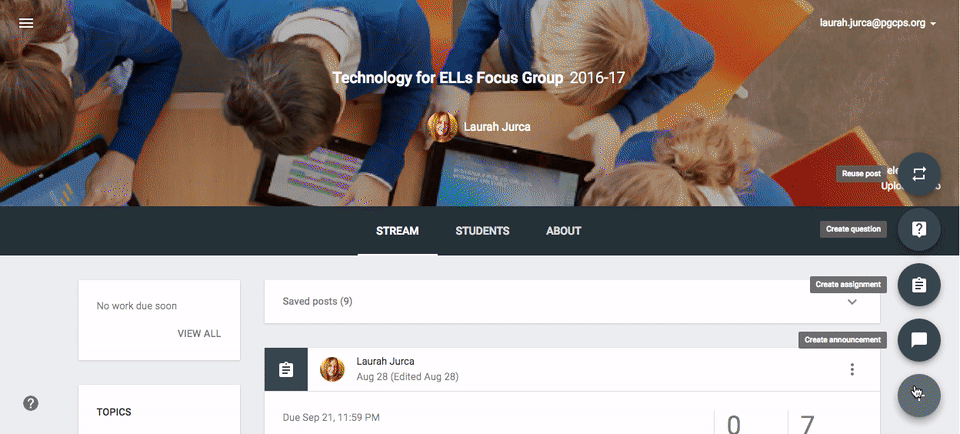Click the Reuse post circular button
960x434 pixels.
[918, 174]
